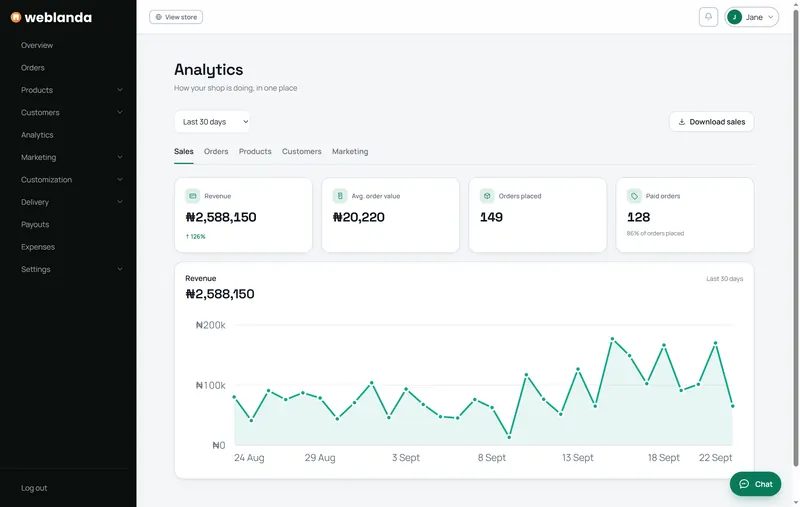
Task: Switch to the Orders analytics tab
Action: tap(216, 151)
